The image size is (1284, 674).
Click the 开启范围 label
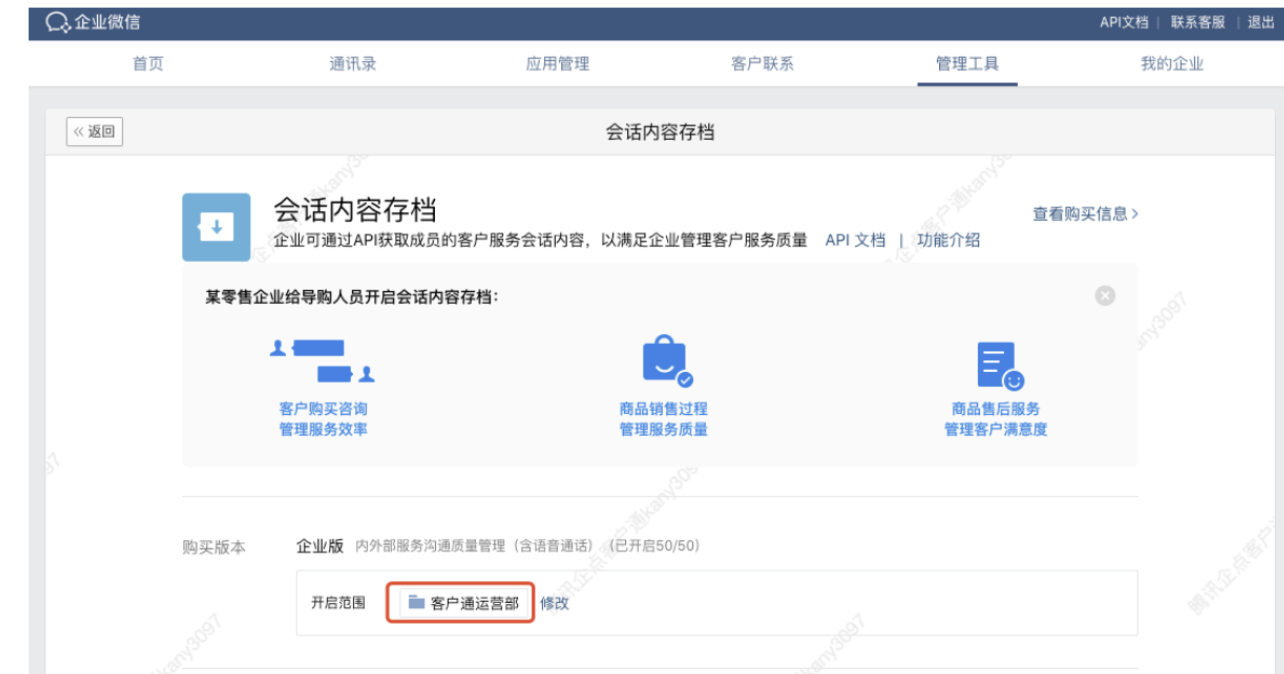click(338, 603)
